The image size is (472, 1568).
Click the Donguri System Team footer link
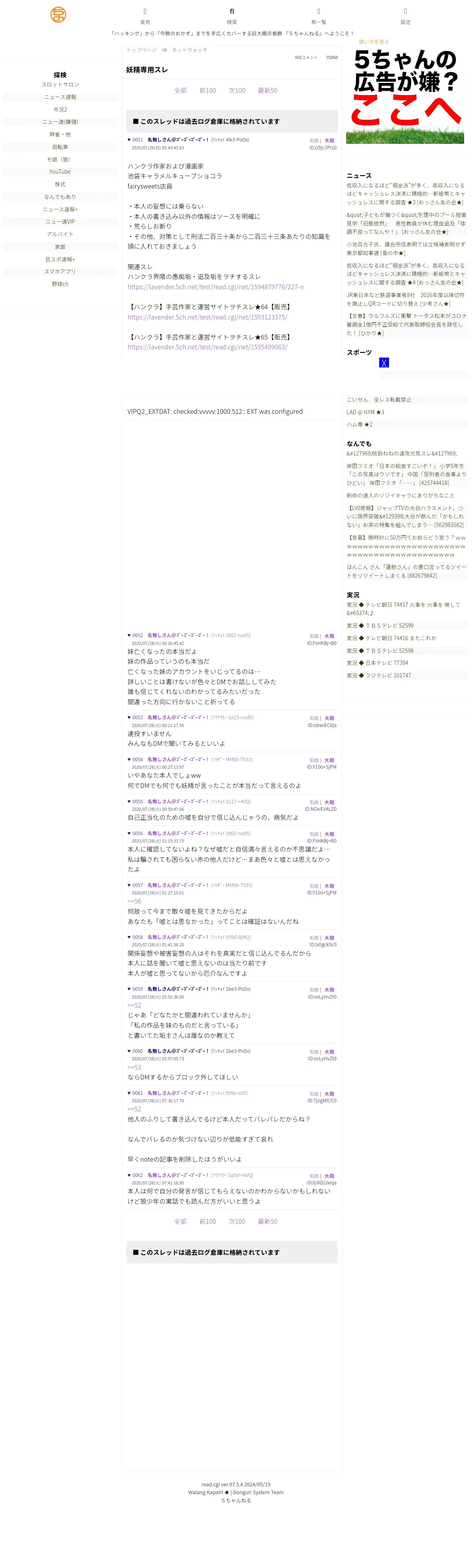[258, 1492]
